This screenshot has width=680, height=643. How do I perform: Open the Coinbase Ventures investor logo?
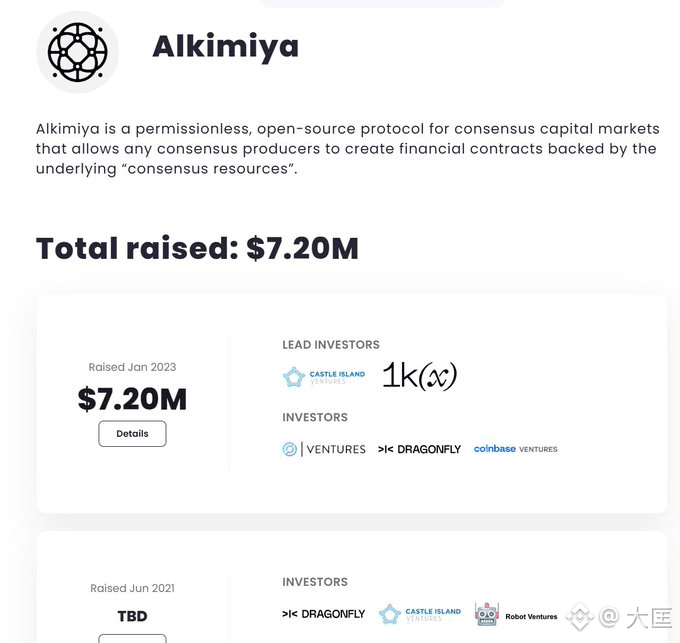[516, 449]
